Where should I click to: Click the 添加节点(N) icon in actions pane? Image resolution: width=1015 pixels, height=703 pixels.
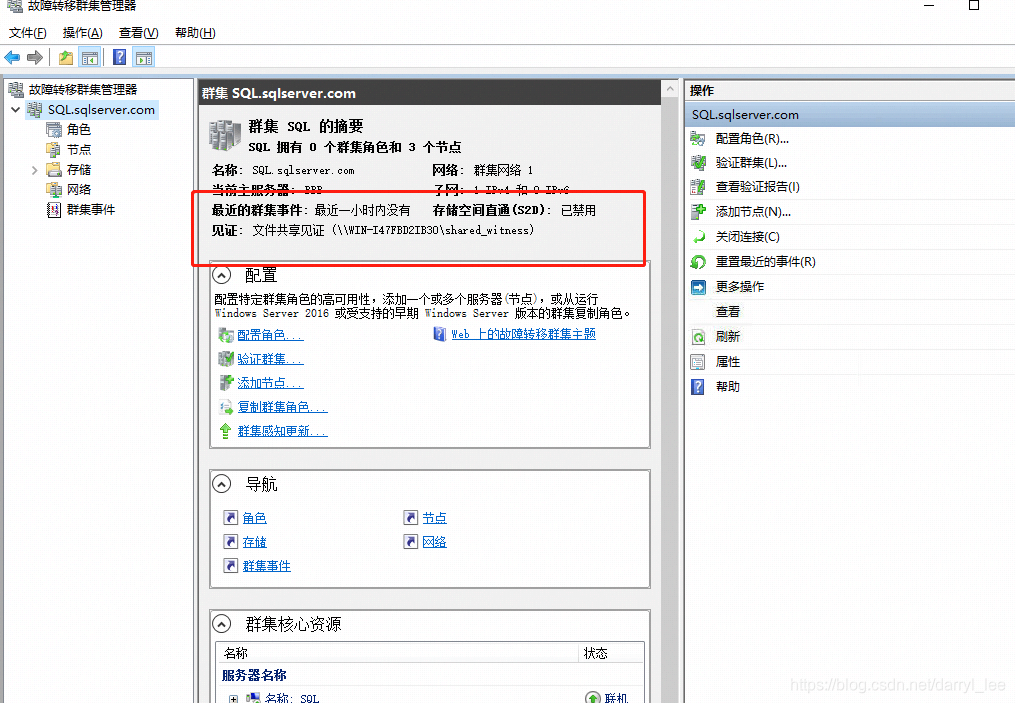point(698,212)
